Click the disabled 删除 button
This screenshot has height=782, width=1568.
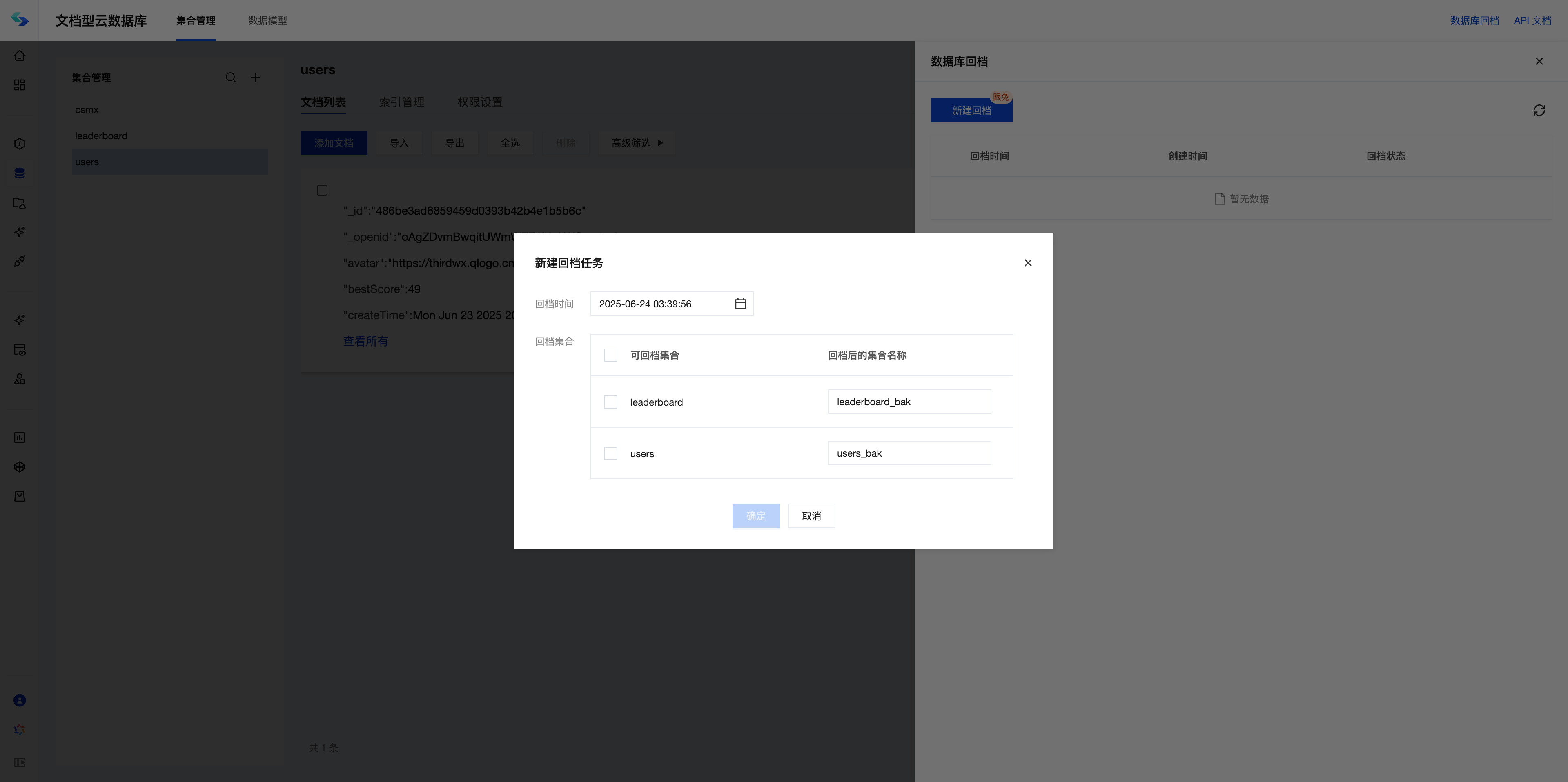pos(566,143)
